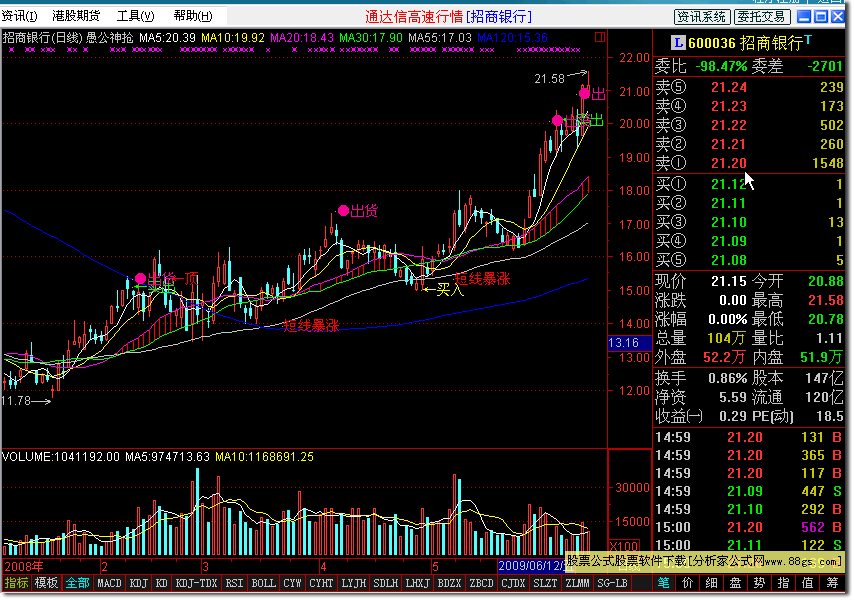Screen dimensions: 855x600
Task: Switch to the ZBCD indicator
Action: 481,583
